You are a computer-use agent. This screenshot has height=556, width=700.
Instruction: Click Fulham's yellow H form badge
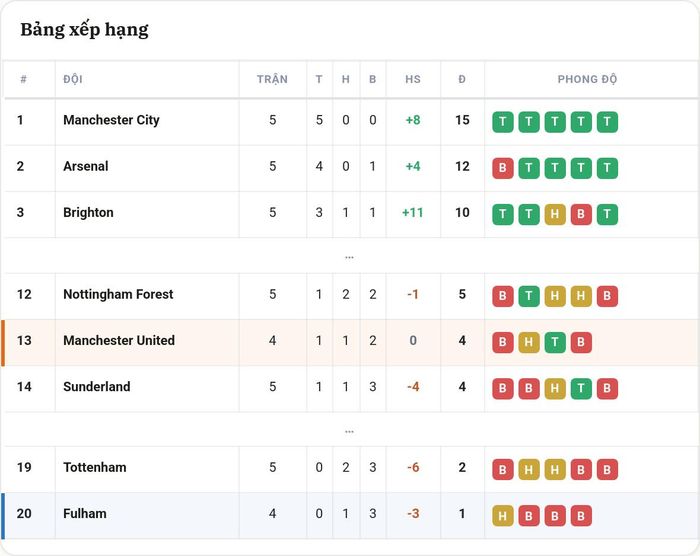coord(503,516)
